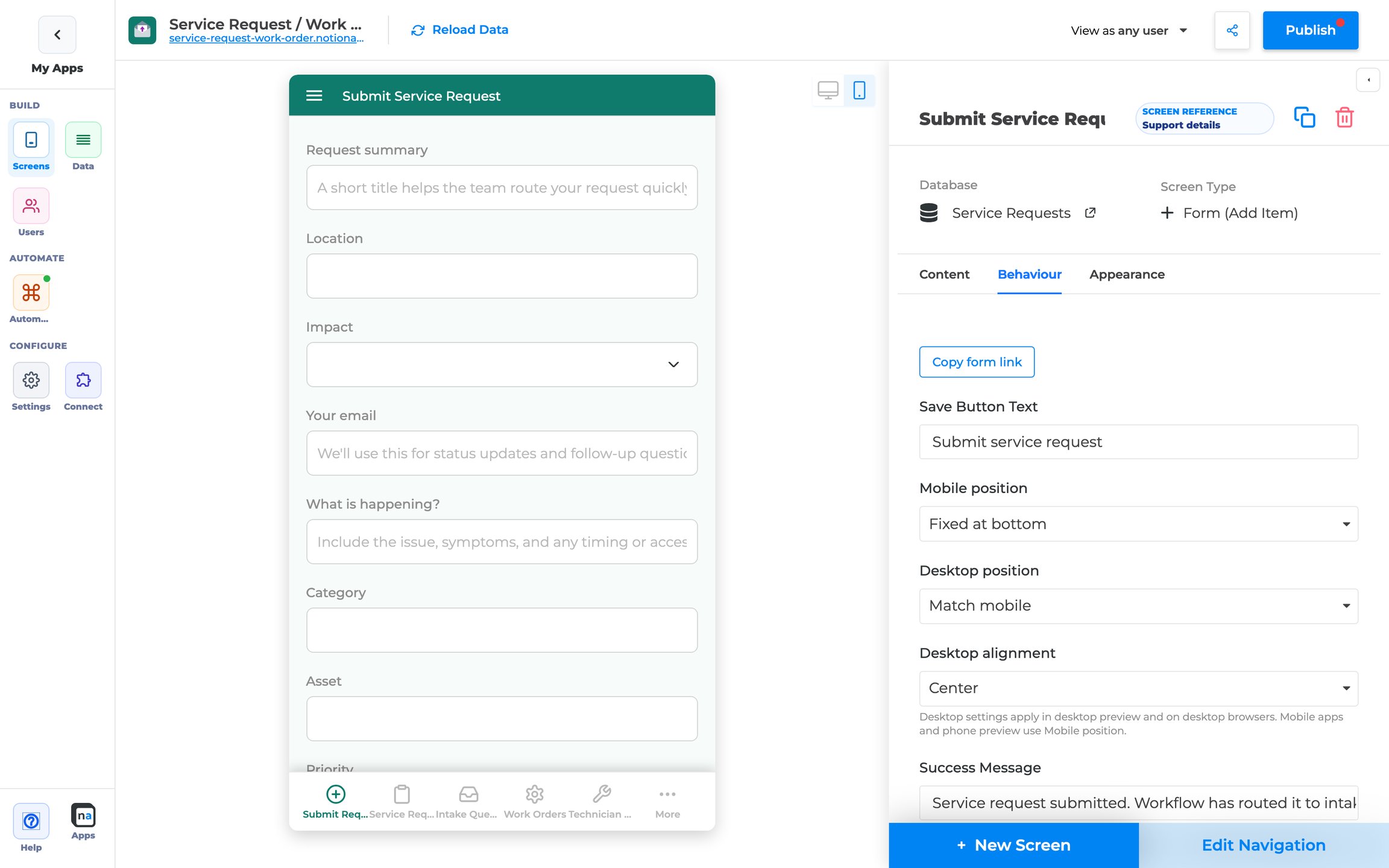Viewport: 1389px width, 868px height.
Task: Click the share icon button
Action: pos(1232,30)
